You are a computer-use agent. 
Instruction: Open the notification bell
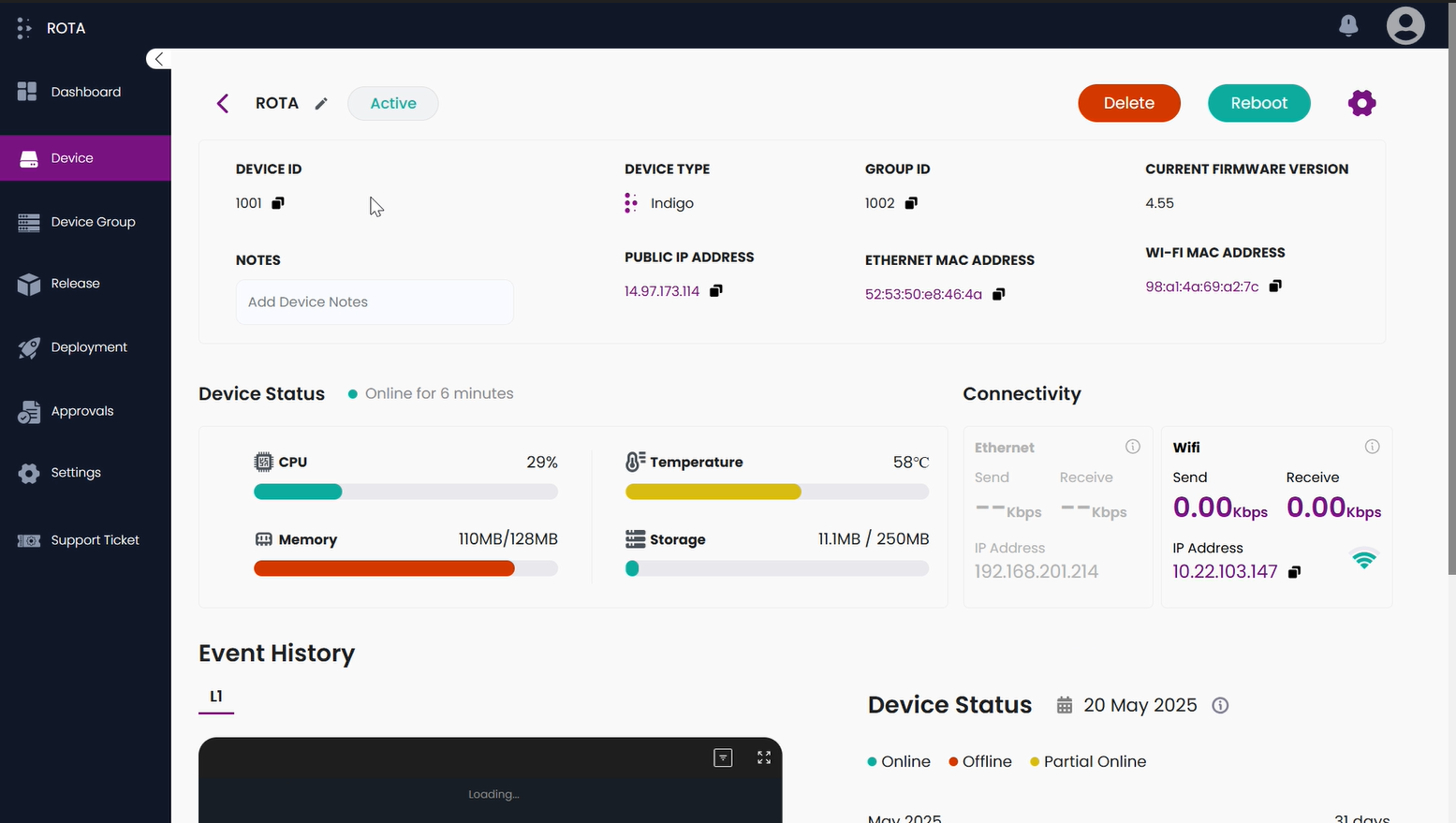(1348, 25)
